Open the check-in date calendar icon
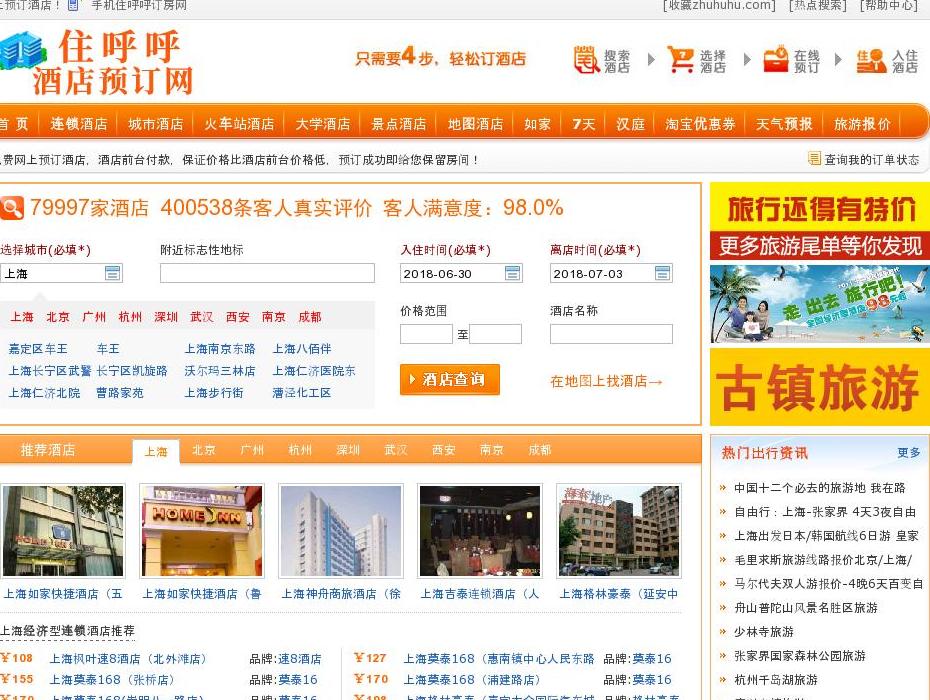 tap(512, 273)
